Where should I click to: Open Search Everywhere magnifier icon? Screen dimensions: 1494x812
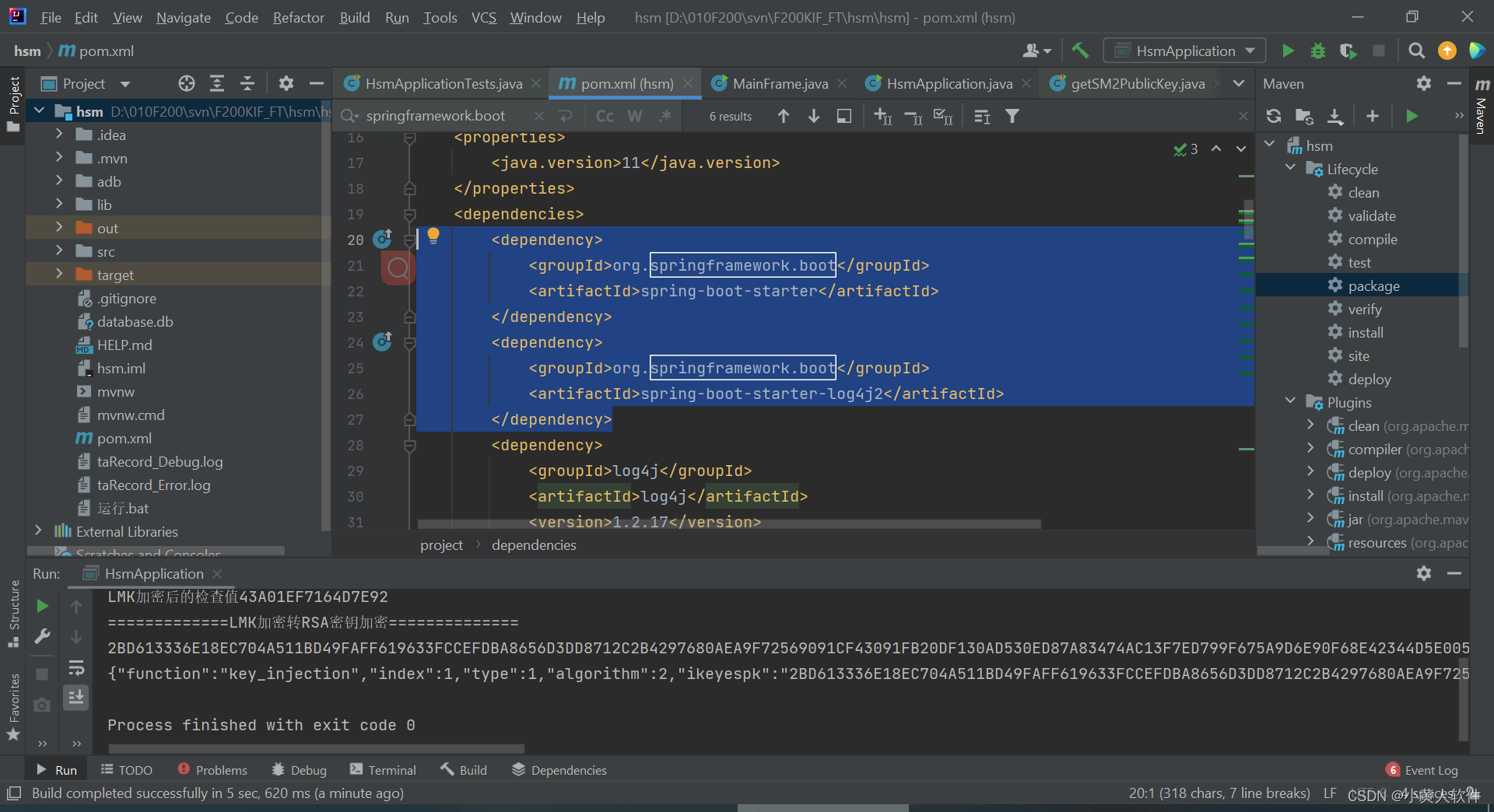click(1417, 51)
